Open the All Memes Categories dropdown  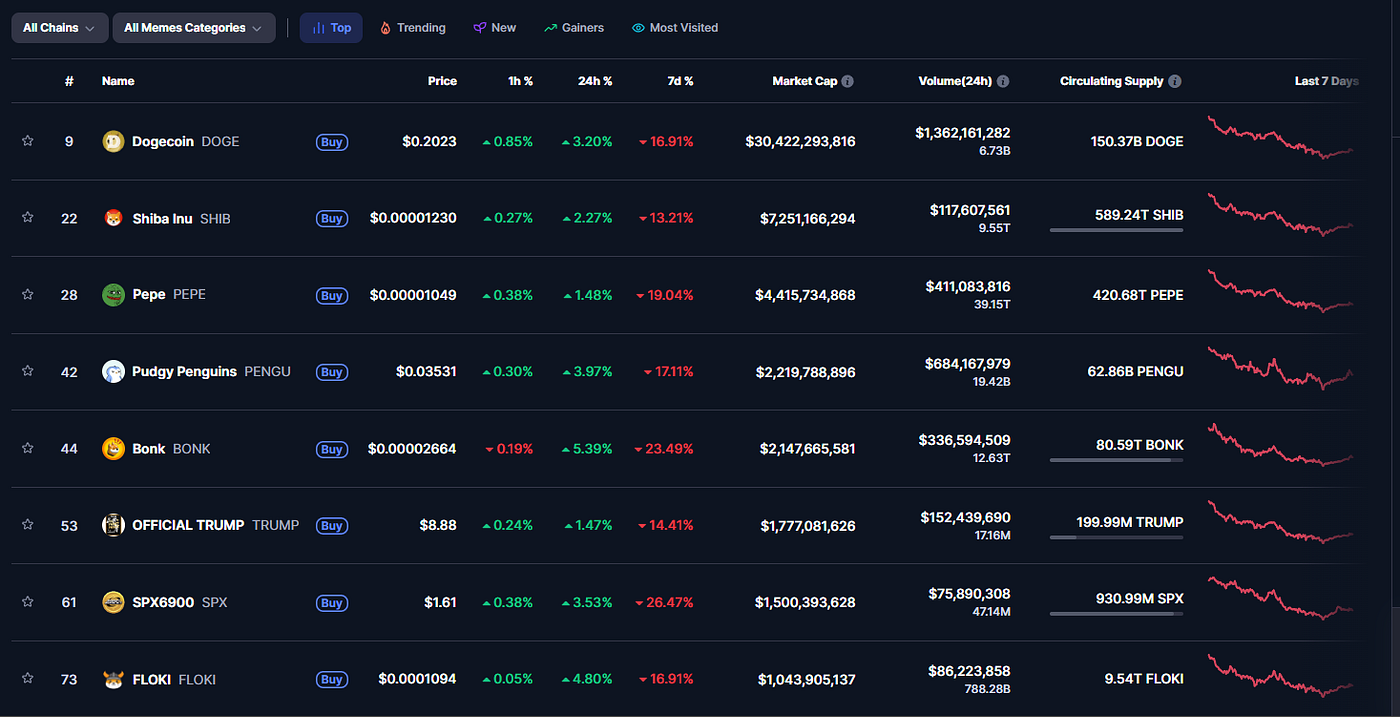click(194, 28)
